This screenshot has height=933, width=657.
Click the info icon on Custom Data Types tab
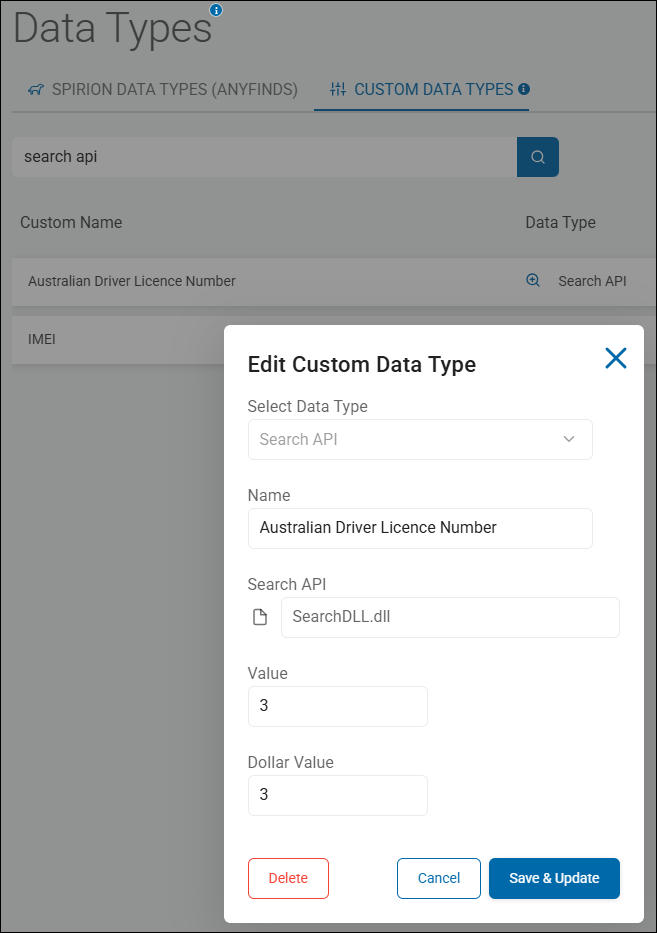pyautogui.click(x=524, y=89)
